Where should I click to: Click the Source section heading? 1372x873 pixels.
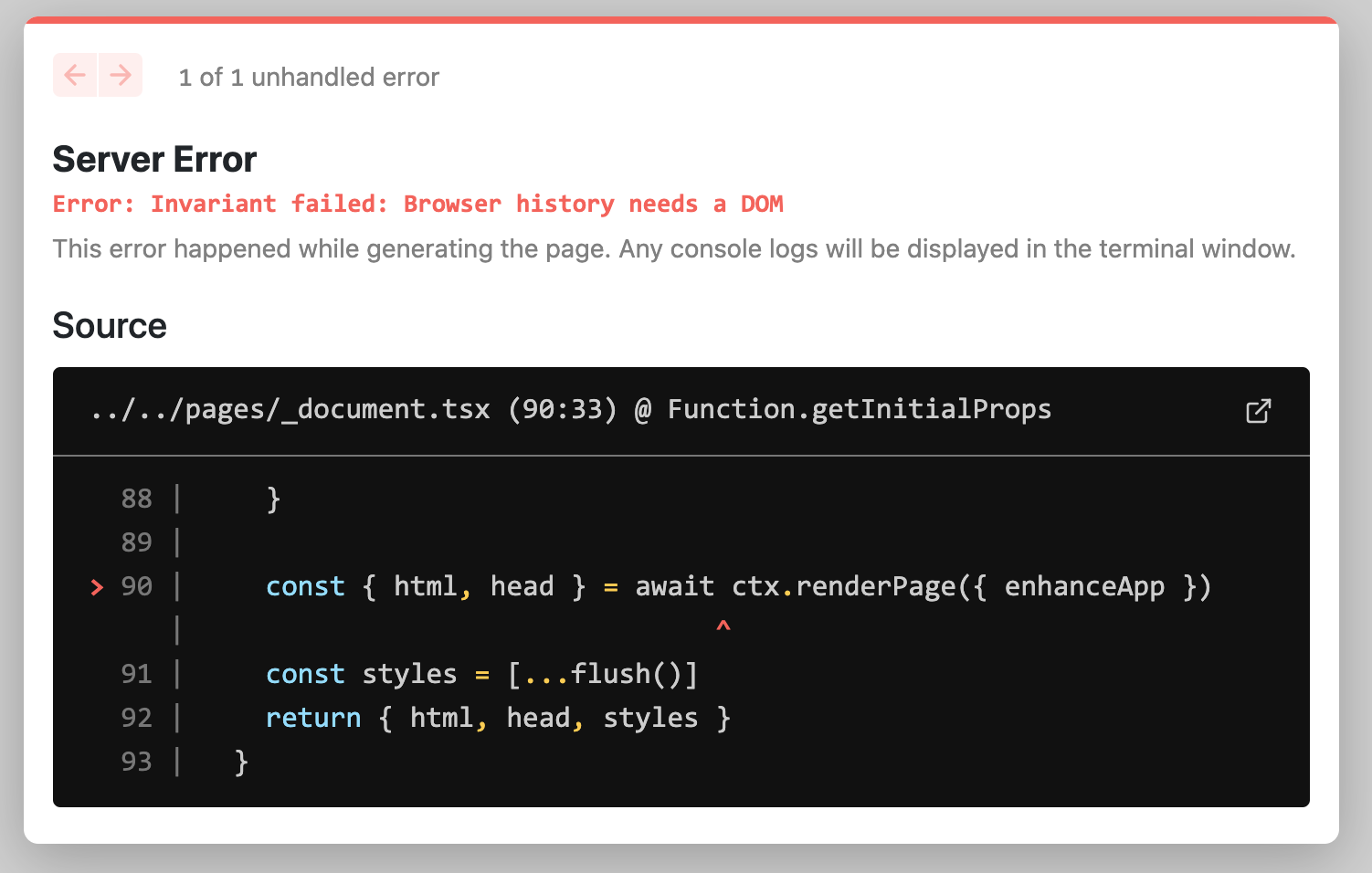pos(109,326)
